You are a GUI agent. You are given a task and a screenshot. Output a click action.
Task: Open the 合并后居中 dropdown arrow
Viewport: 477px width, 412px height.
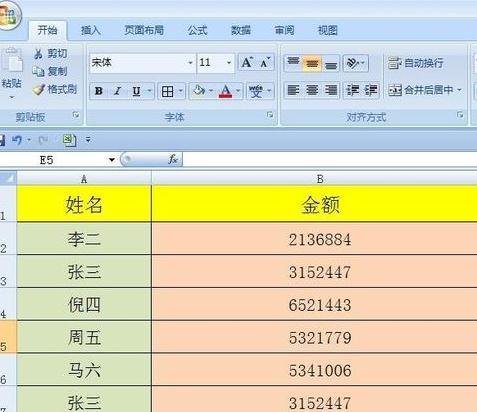(x=459, y=90)
